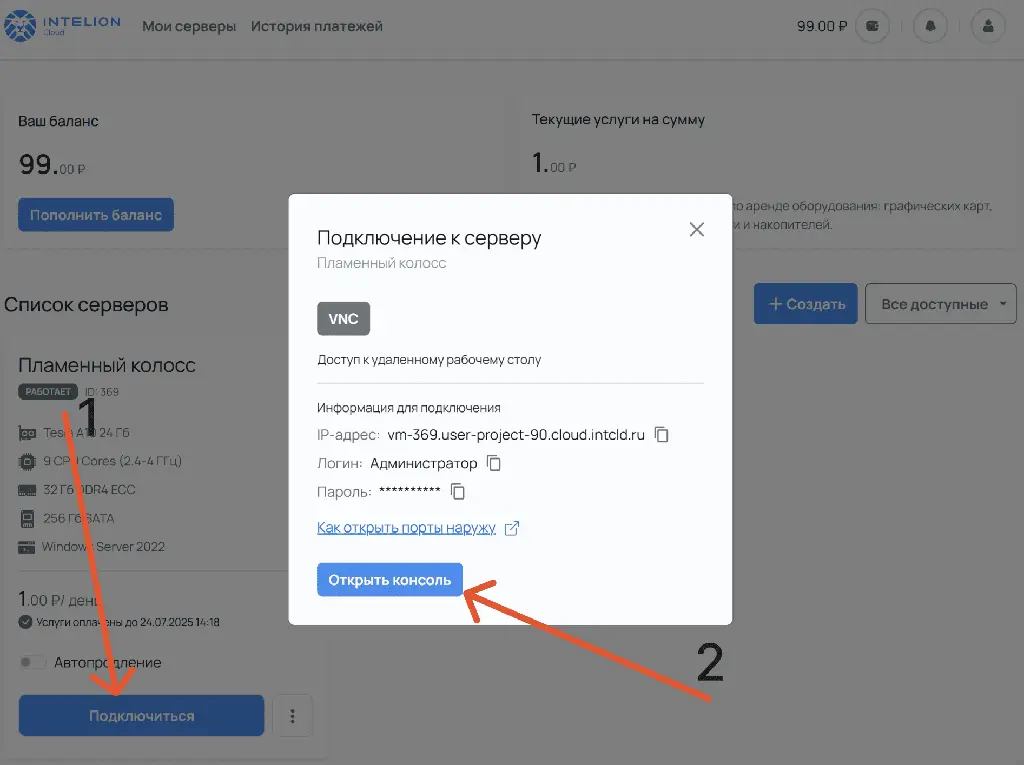Viewport: 1024px width, 765px height.
Task: Close the server connection dialog
Action: click(x=697, y=229)
